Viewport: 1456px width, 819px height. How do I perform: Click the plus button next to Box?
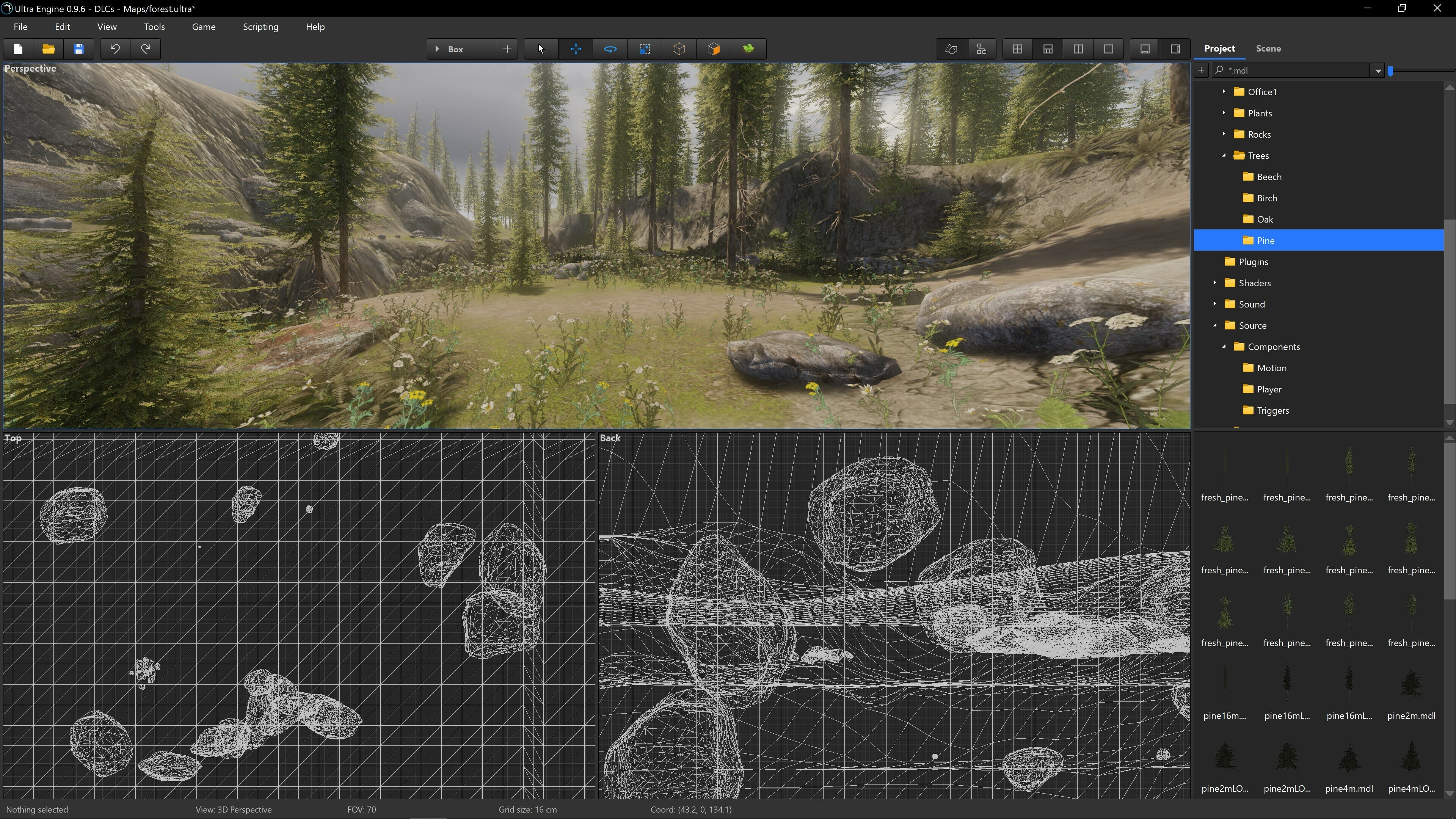[x=507, y=49]
